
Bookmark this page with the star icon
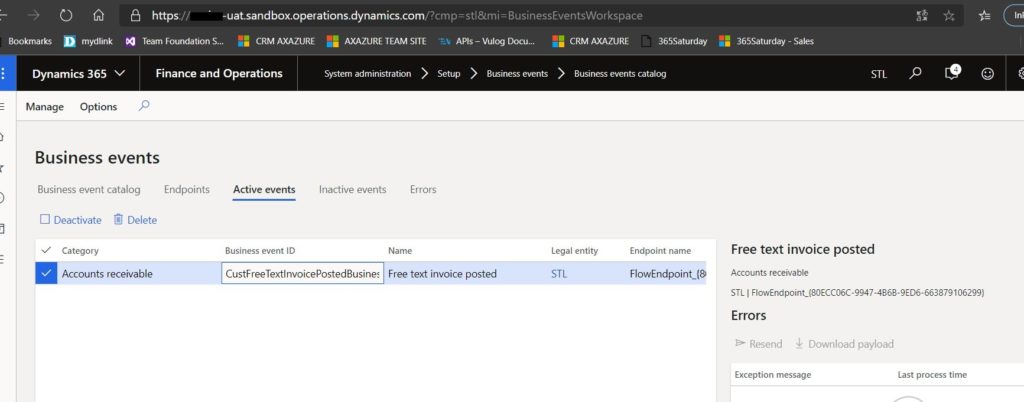949,16
